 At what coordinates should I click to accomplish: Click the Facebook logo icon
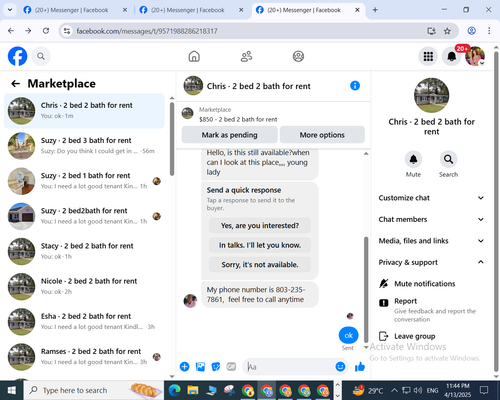(17, 56)
